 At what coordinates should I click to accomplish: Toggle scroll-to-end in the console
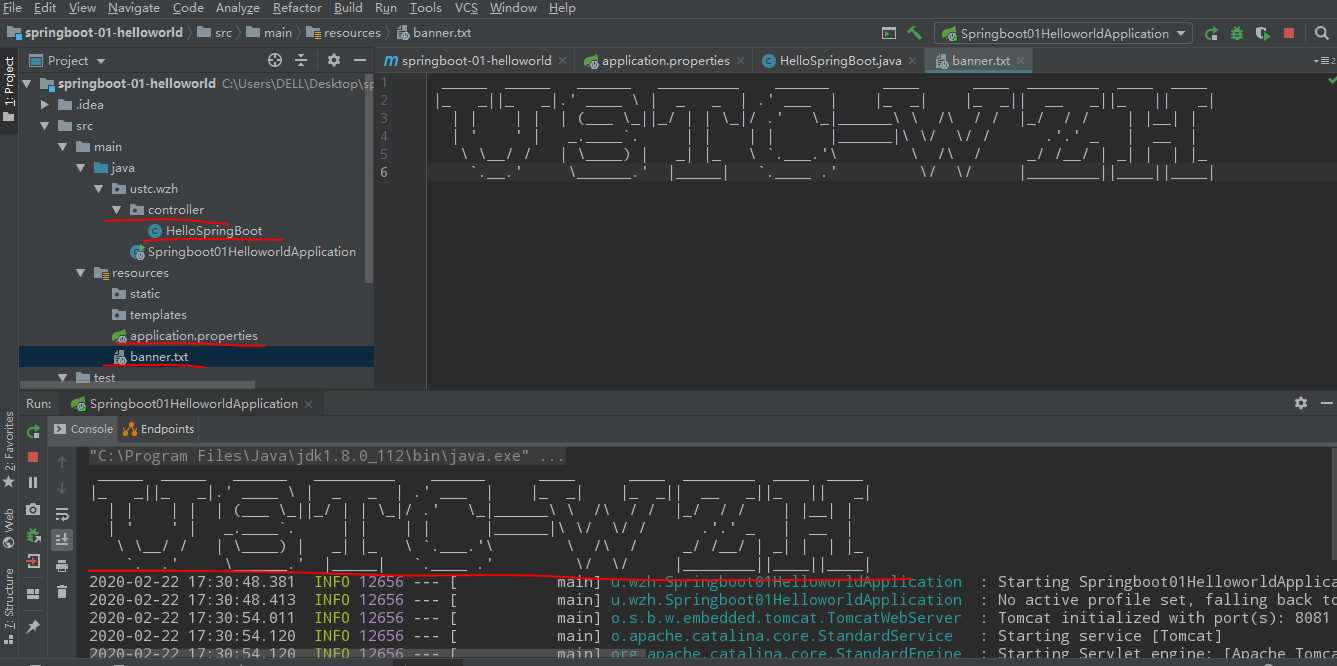click(62, 540)
